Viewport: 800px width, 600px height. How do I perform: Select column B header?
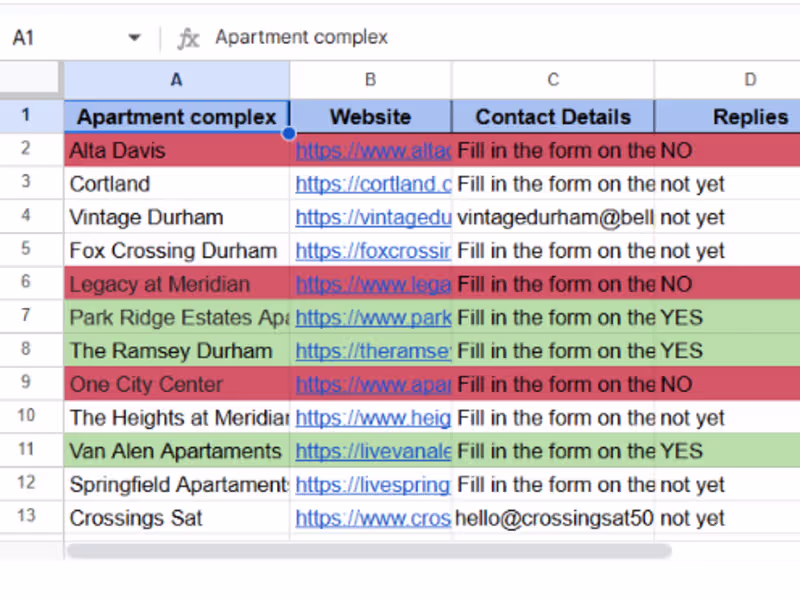pos(370,80)
